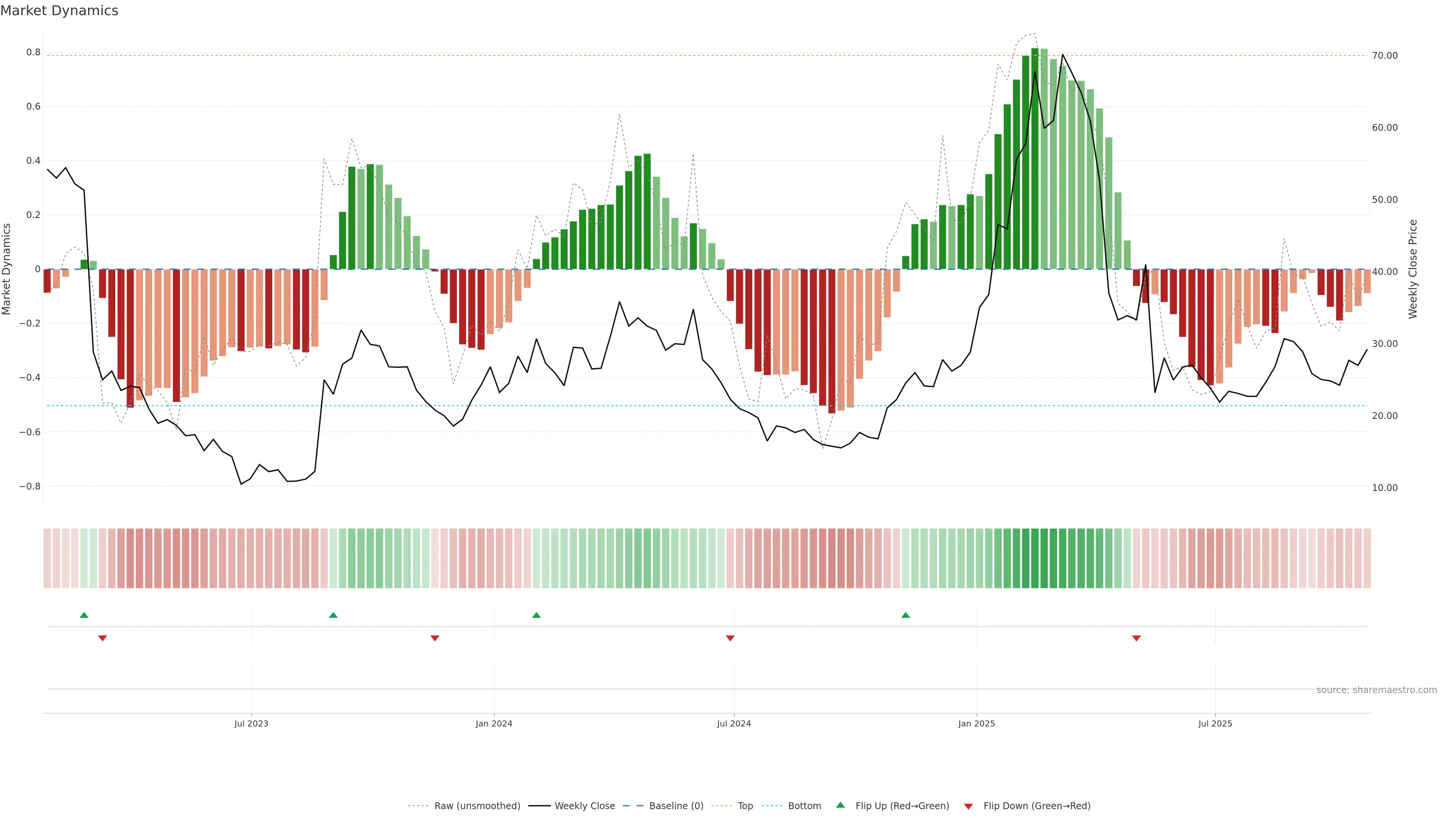This screenshot has height=819, width=1456.
Task: Click the Jan 2025 x-axis label
Action: click(x=976, y=723)
